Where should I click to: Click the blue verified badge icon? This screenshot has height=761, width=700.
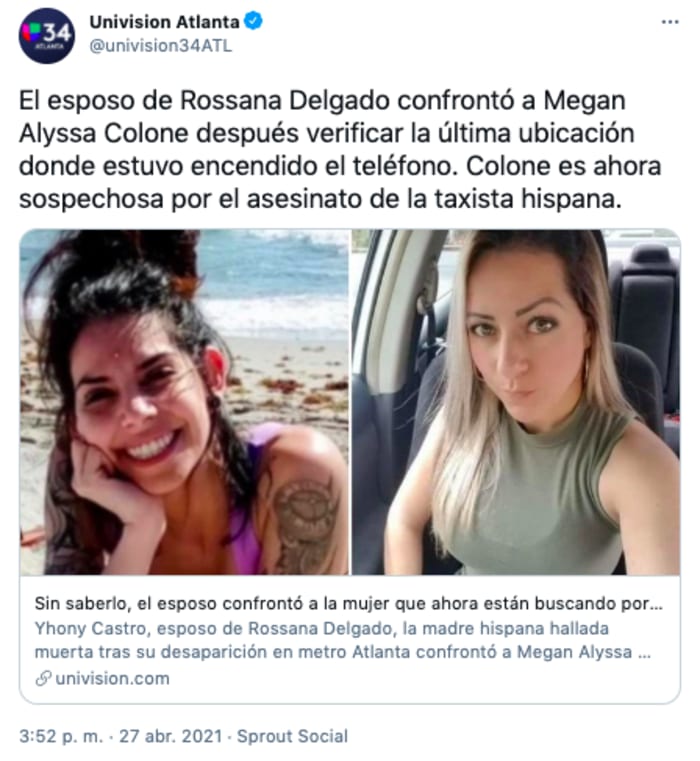pyautogui.click(x=254, y=21)
